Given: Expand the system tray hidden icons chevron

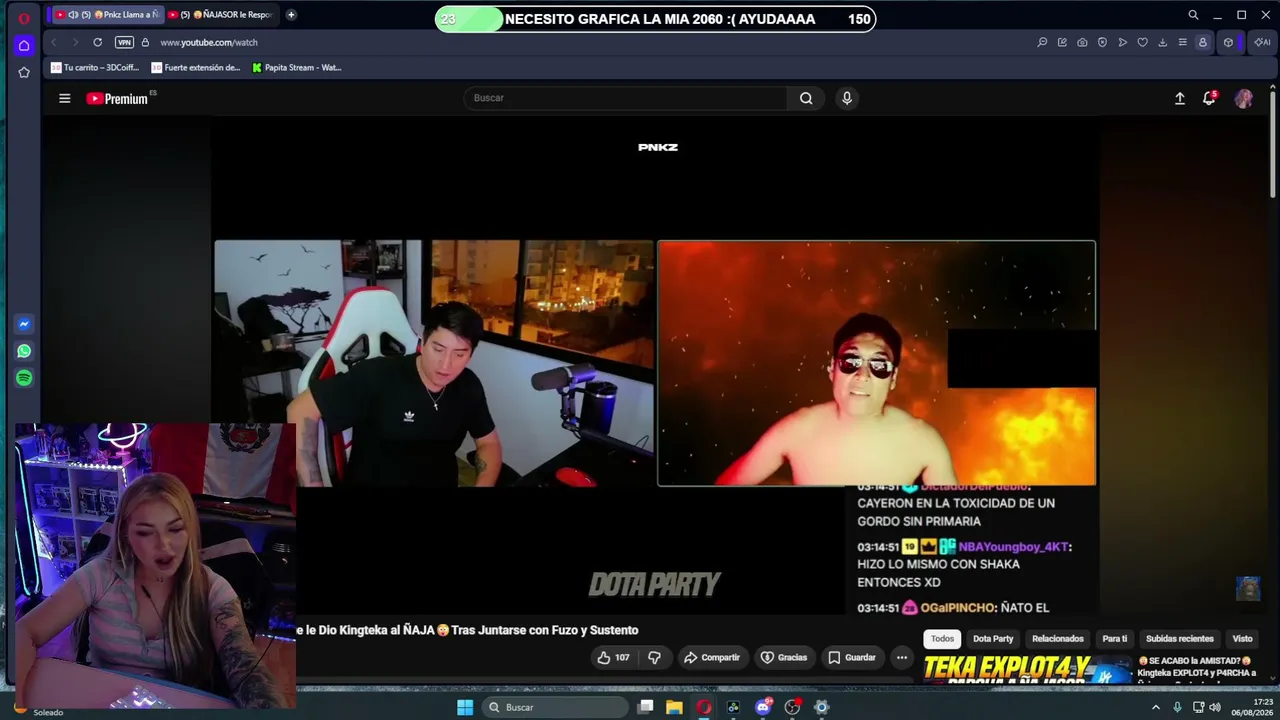Looking at the screenshot, I should tap(1155, 707).
